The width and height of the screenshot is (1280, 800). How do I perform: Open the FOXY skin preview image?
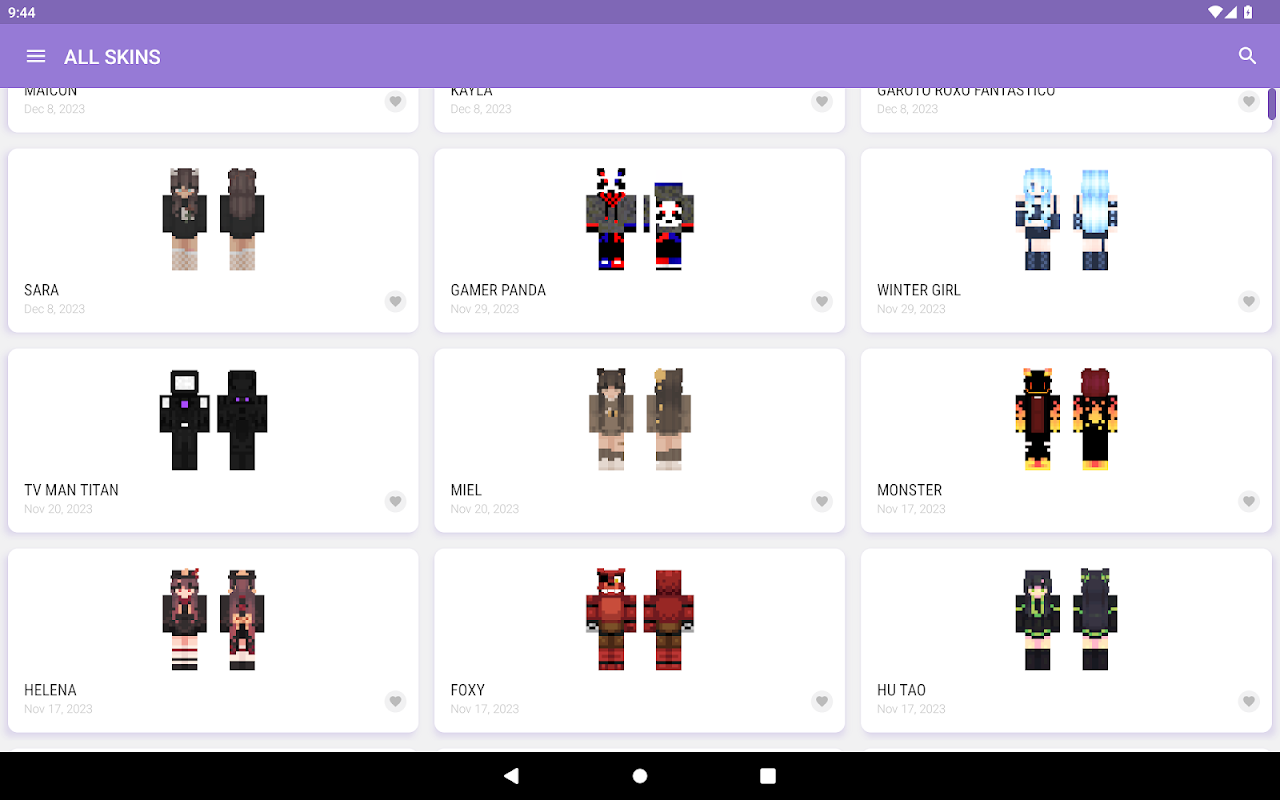coord(640,619)
